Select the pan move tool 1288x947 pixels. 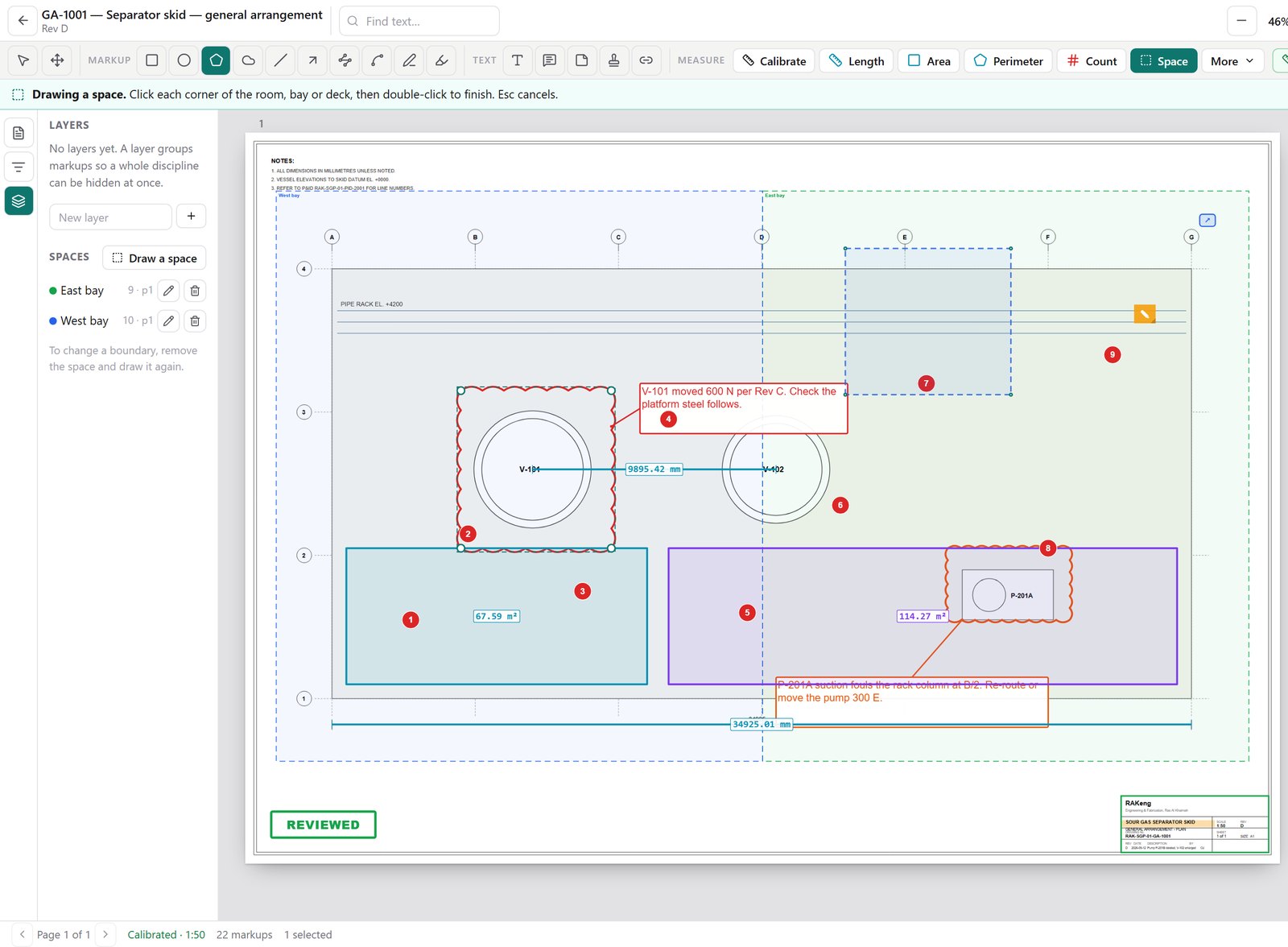pyautogui.click(x=57, y=60)
